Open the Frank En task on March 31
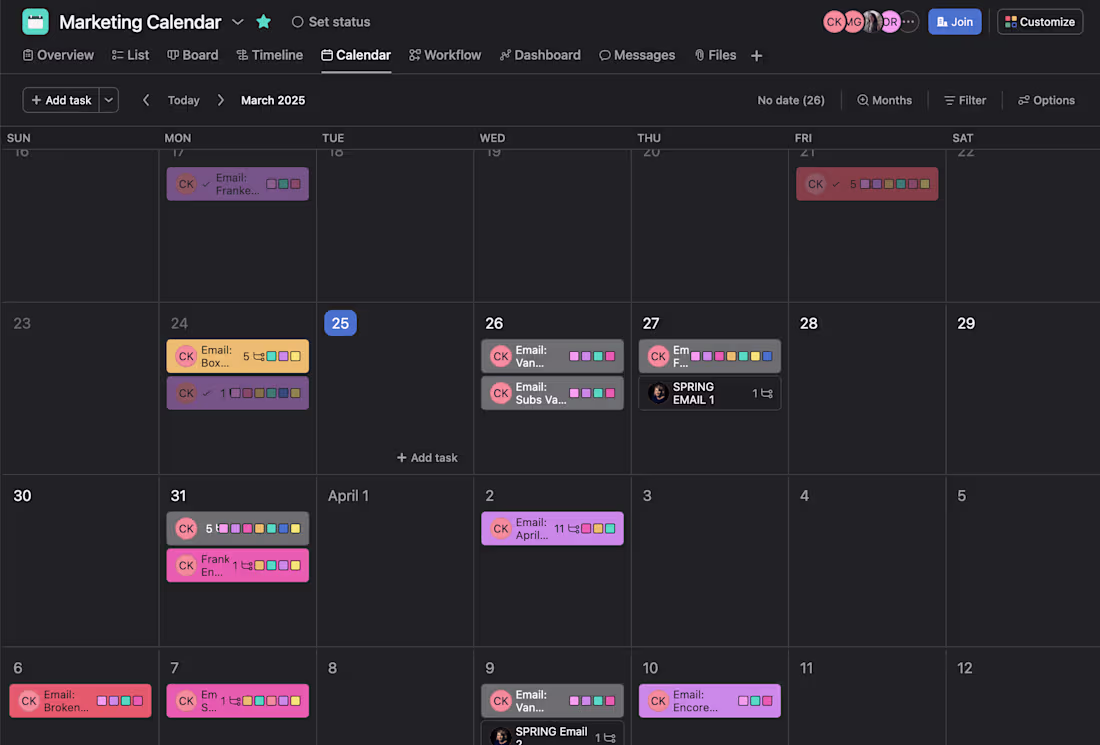This screenshot has width=1100, height=745. 237,565
